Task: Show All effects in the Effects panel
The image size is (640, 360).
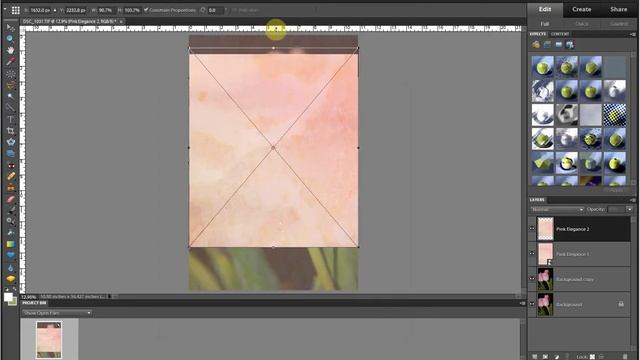Action: coord(570,44)
